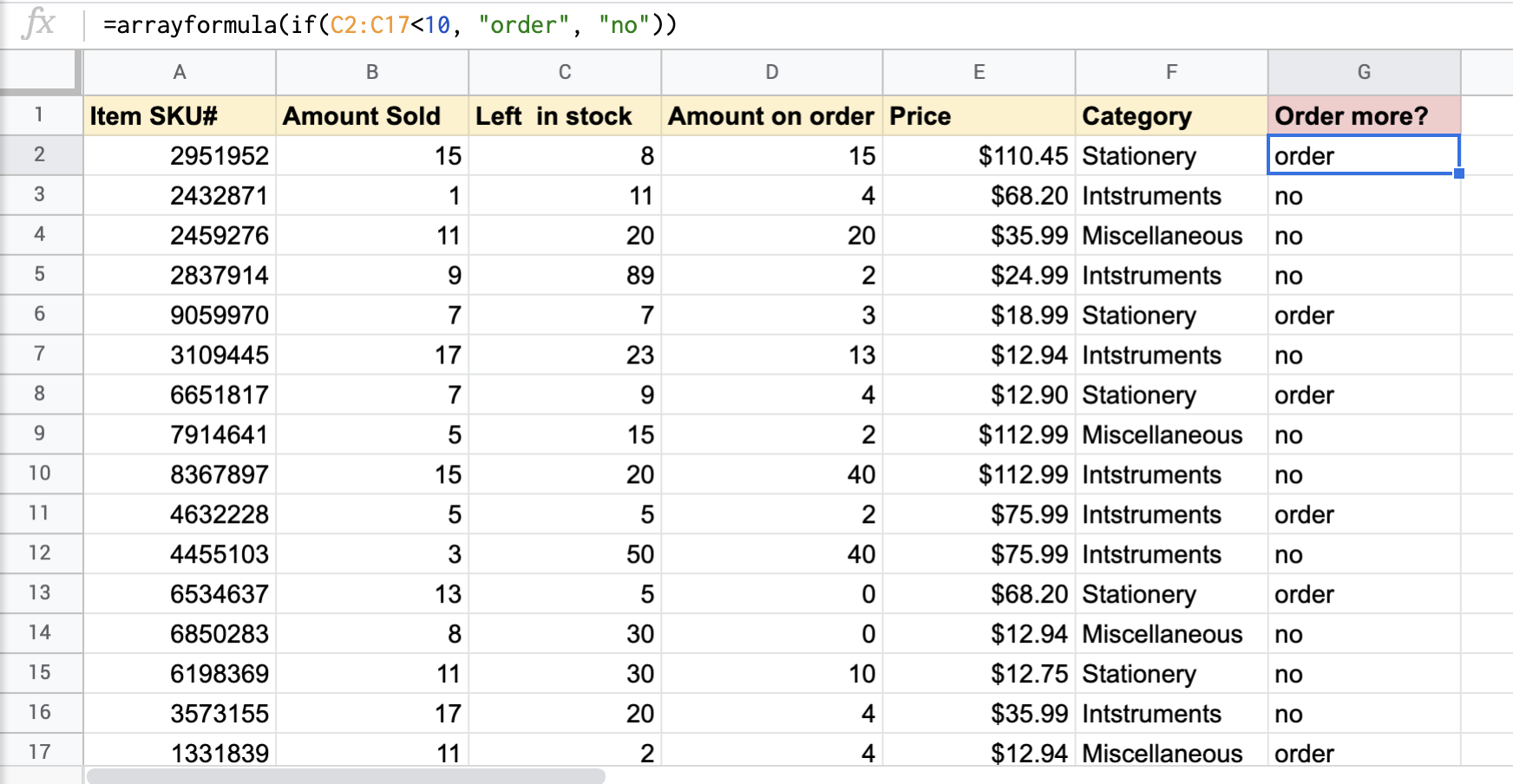This screenshot has width=1513, height=784.
Task: Click the horizontal scrollbar thumb
Action: pyautogui.click(x=345, y=775)
